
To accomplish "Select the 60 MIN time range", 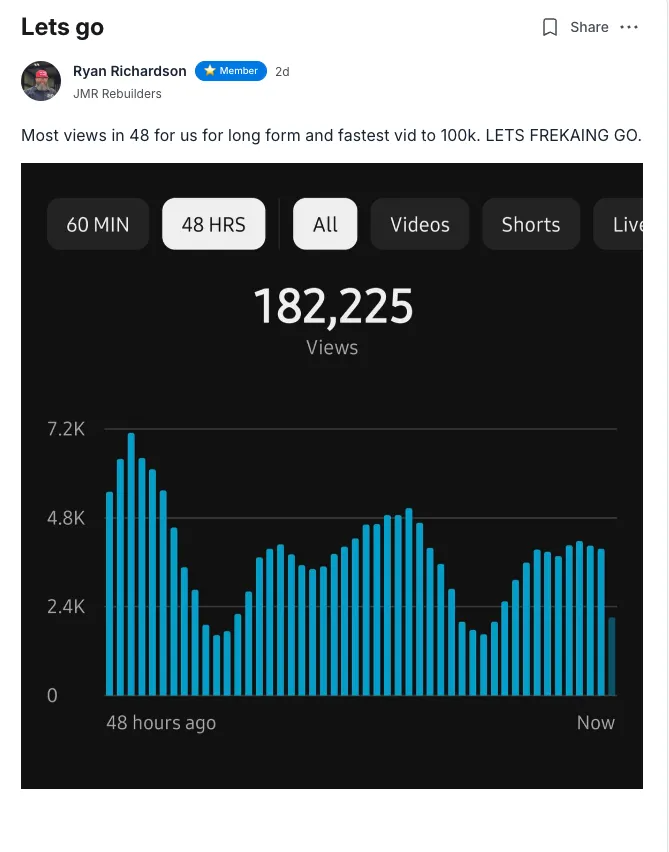I will pyautogui.click(x=98, y=224).
